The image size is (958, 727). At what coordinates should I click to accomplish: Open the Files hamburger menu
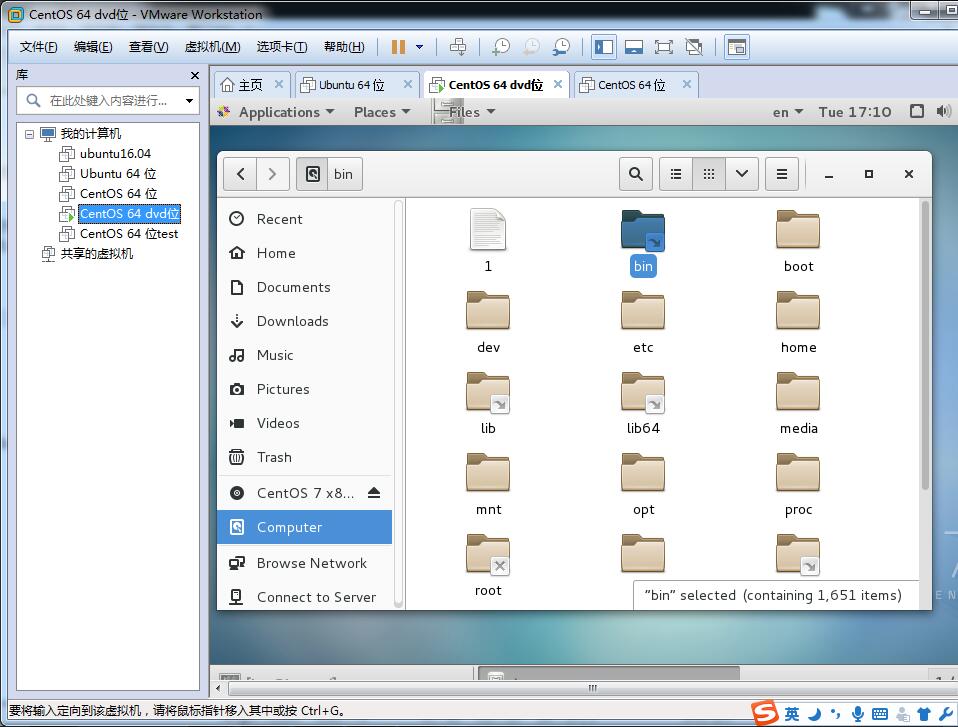click(x=781, y=174)
